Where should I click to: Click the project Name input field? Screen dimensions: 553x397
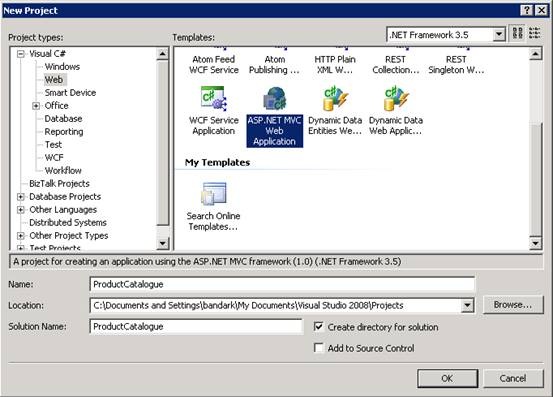[282, 284]
